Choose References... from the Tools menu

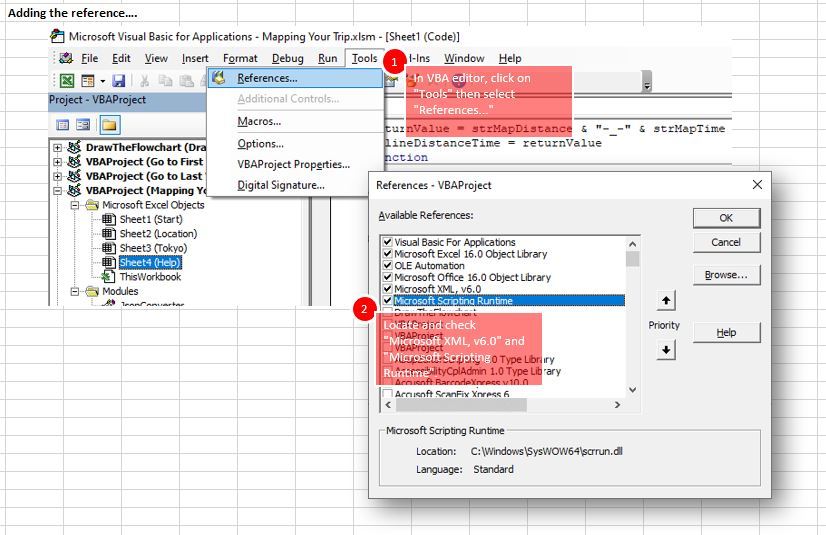(x=295, y=78)
